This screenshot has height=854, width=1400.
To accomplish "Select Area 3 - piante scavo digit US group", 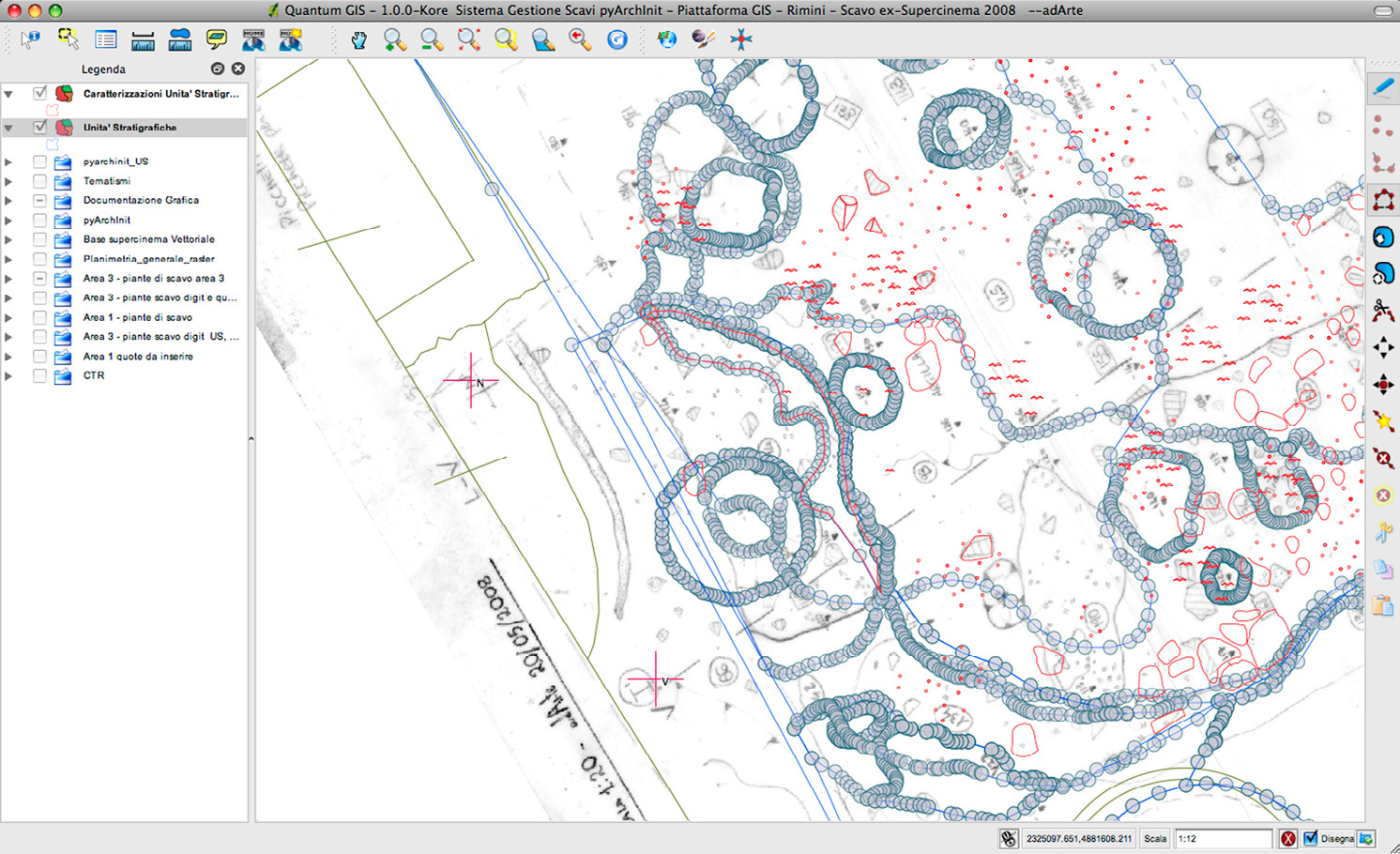I will [160, 336].
